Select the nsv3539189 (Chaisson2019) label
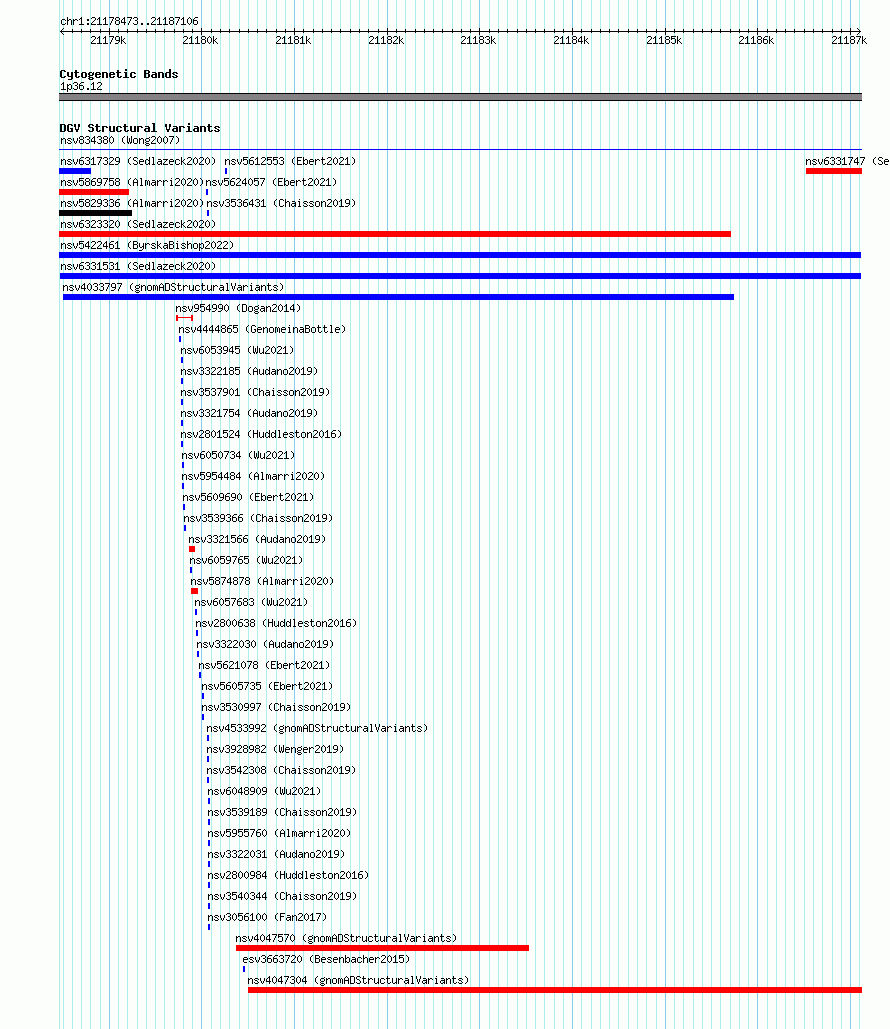Screen dimensions: 890x1029 click(282, 812)
